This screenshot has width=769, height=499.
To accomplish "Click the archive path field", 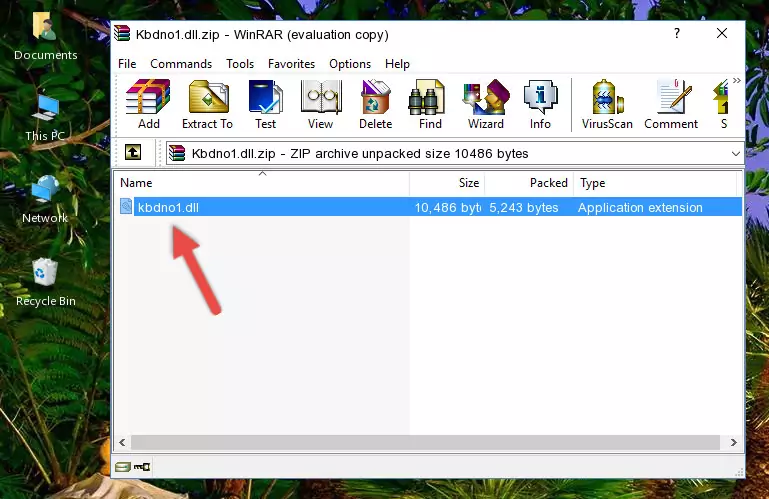I will coord(455,154).
